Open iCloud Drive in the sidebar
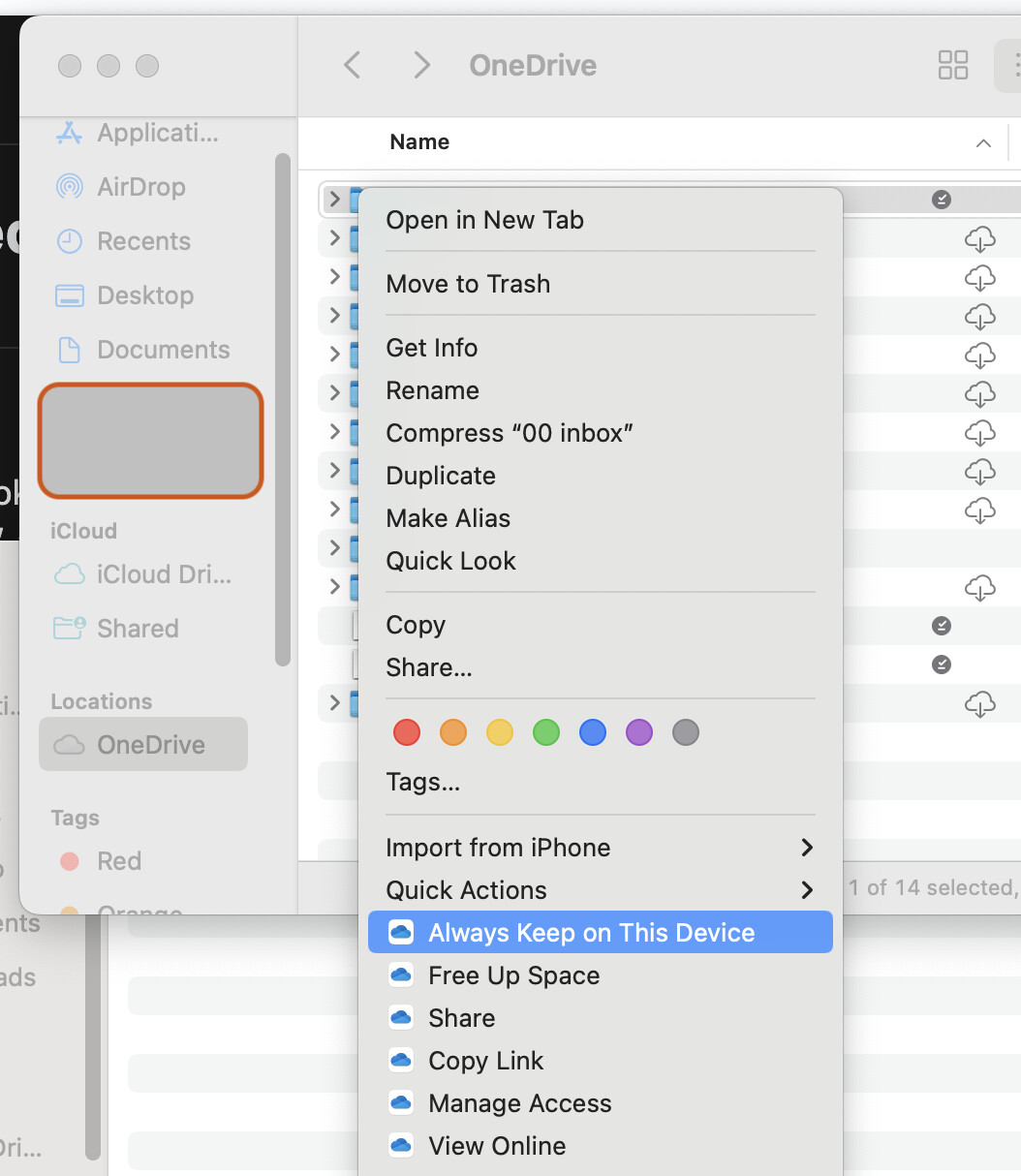The width and height of the screenshot is (1021, 1176). (142, 574)
